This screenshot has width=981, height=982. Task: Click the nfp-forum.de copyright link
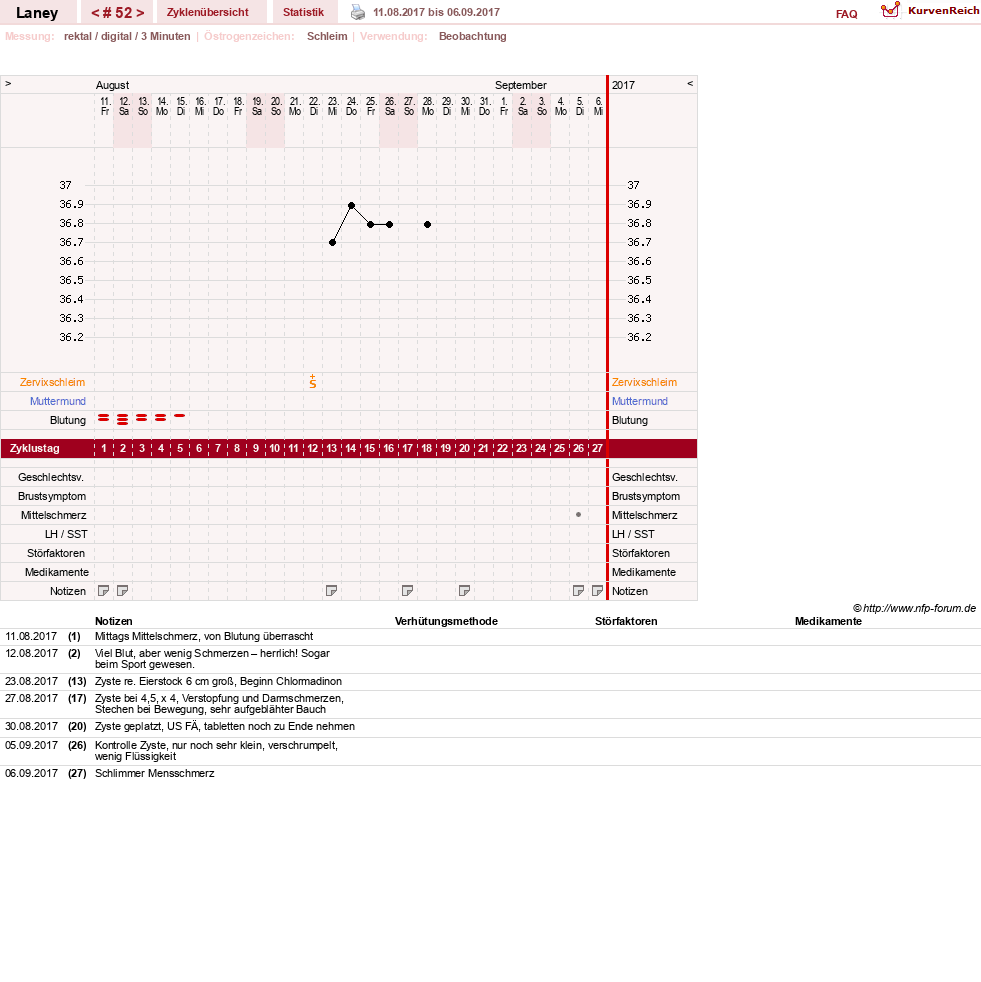coord(915,608)
